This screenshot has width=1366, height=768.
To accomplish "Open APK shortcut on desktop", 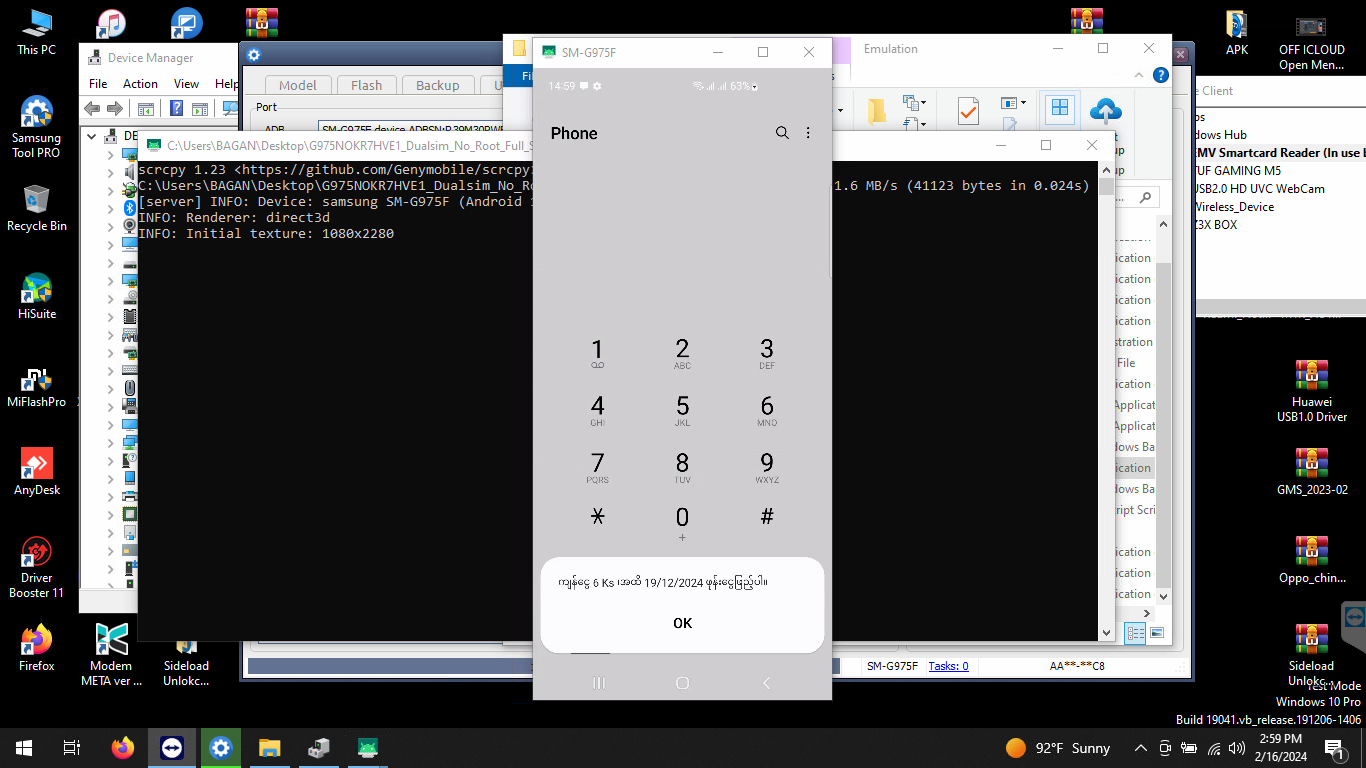I will pyautogui.click(x=1237, y=33).
